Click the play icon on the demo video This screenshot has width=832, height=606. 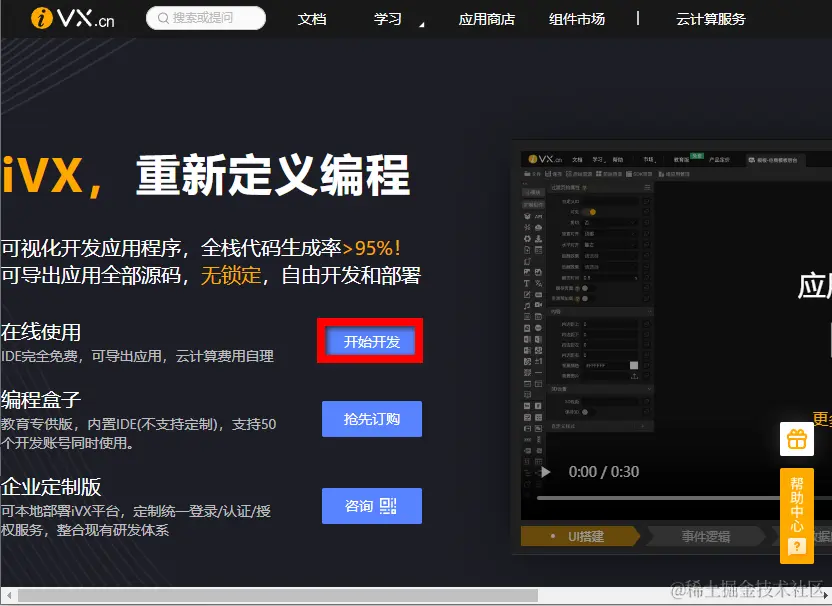coord(544,471)
